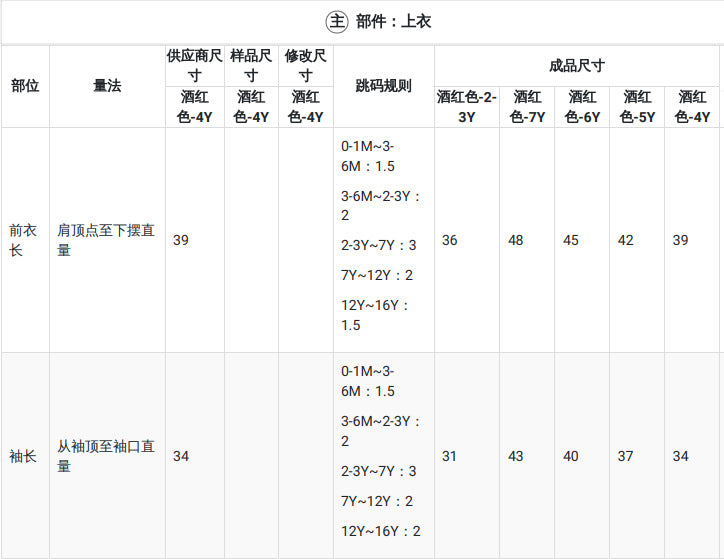Select the 部件：上衣 title text
724x559 pixels.
393,22
